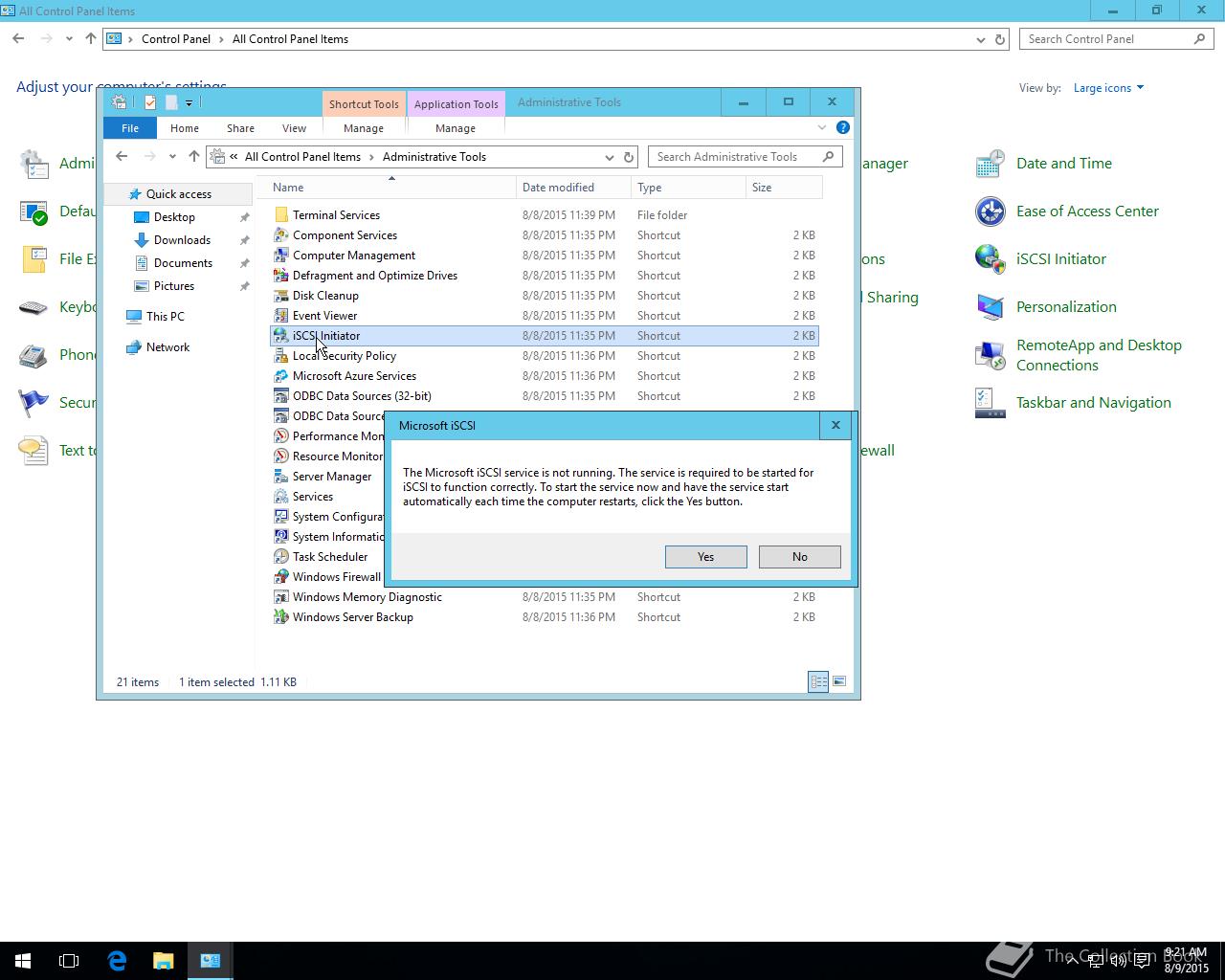Open Ease of Access Center link
The height and width of the screenshot is (980, 1225).
pyautogui.click(x=1087, y=212)
